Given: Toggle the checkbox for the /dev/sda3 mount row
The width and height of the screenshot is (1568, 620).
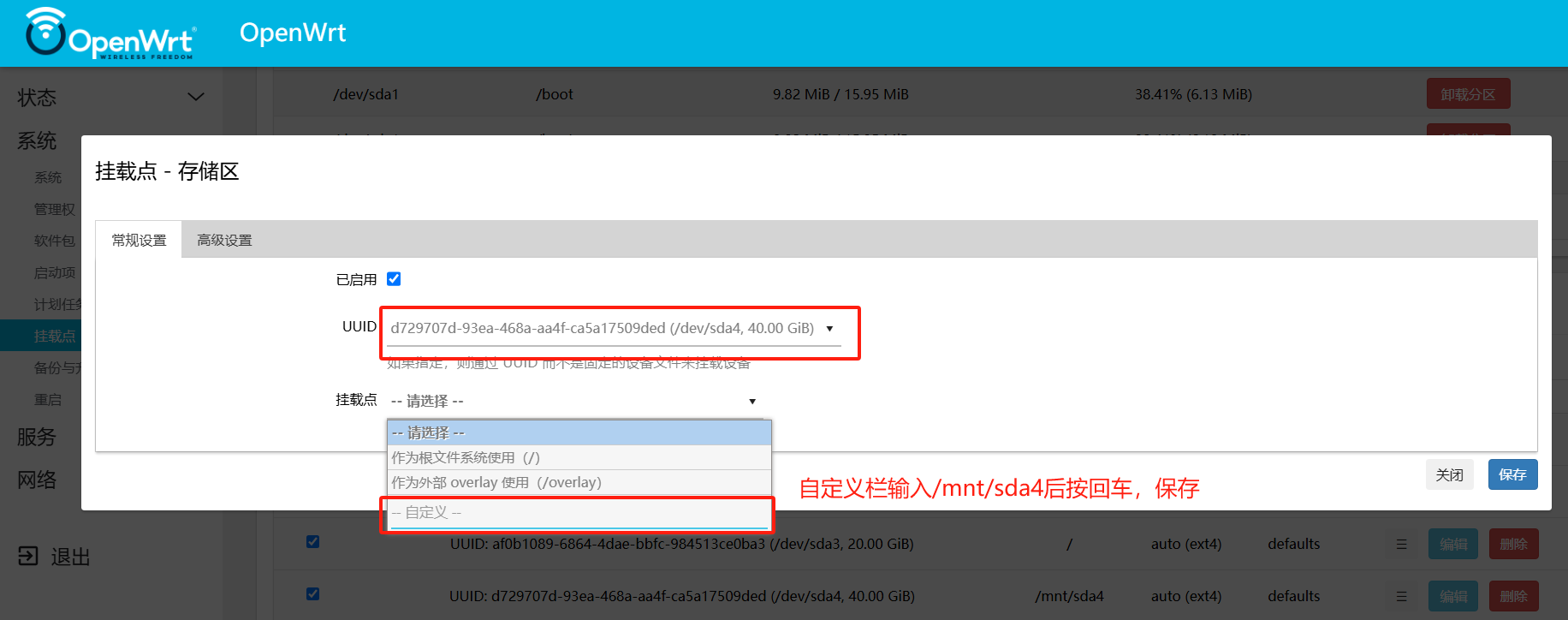Looking at the screenshot, I should (x=313, y=542).
